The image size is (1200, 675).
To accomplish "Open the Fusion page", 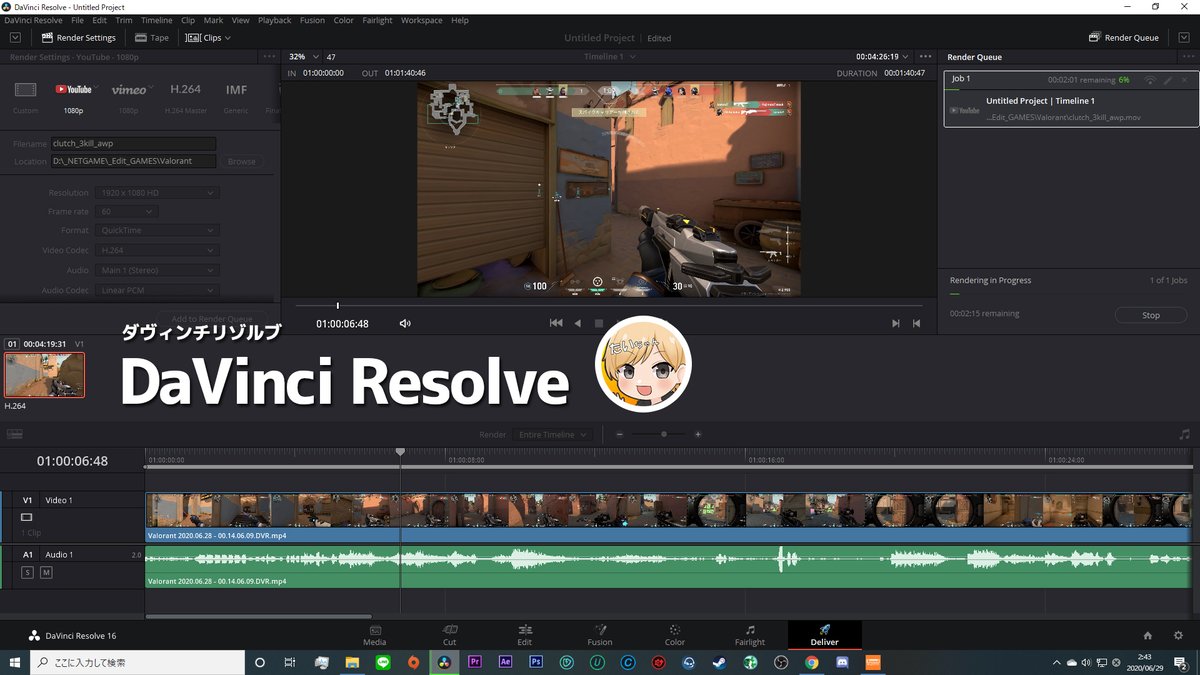I will [x=600, y=635].
